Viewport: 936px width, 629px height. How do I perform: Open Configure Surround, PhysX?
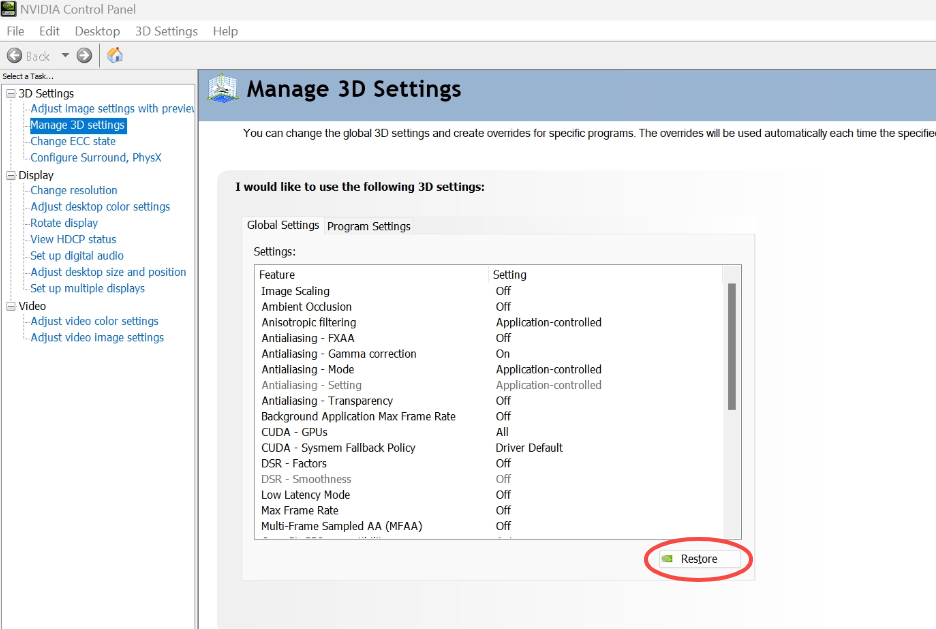[96, 158]
